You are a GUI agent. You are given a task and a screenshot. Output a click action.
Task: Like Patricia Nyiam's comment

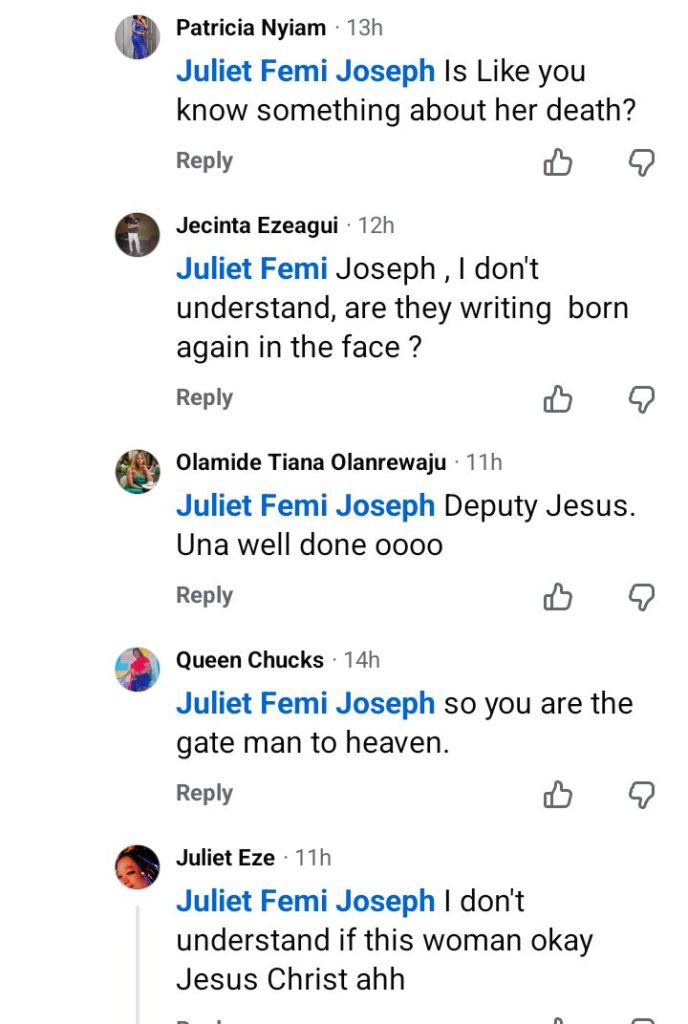tap(558, 163)
